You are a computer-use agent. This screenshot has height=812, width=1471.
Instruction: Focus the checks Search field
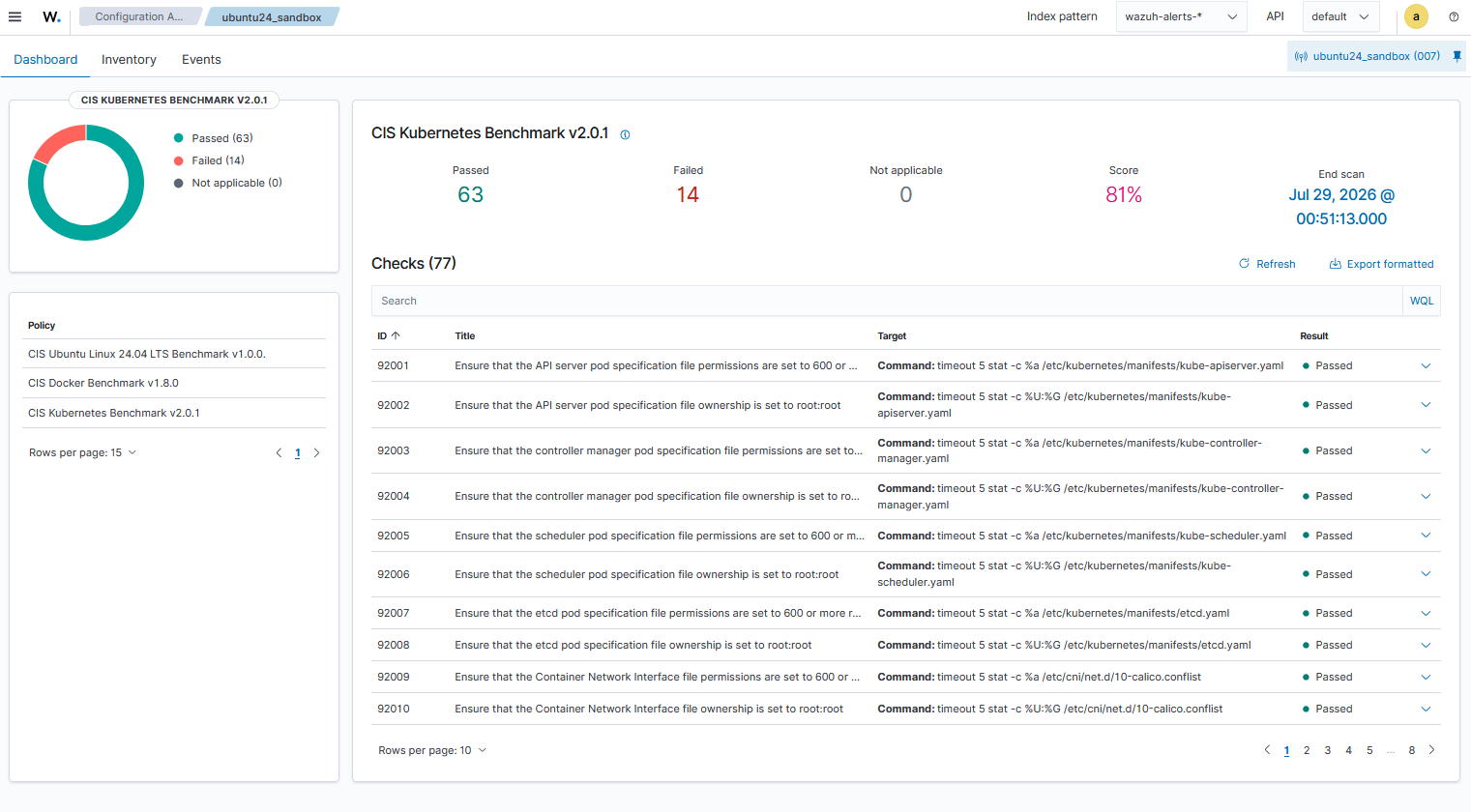tap(887, 301)
